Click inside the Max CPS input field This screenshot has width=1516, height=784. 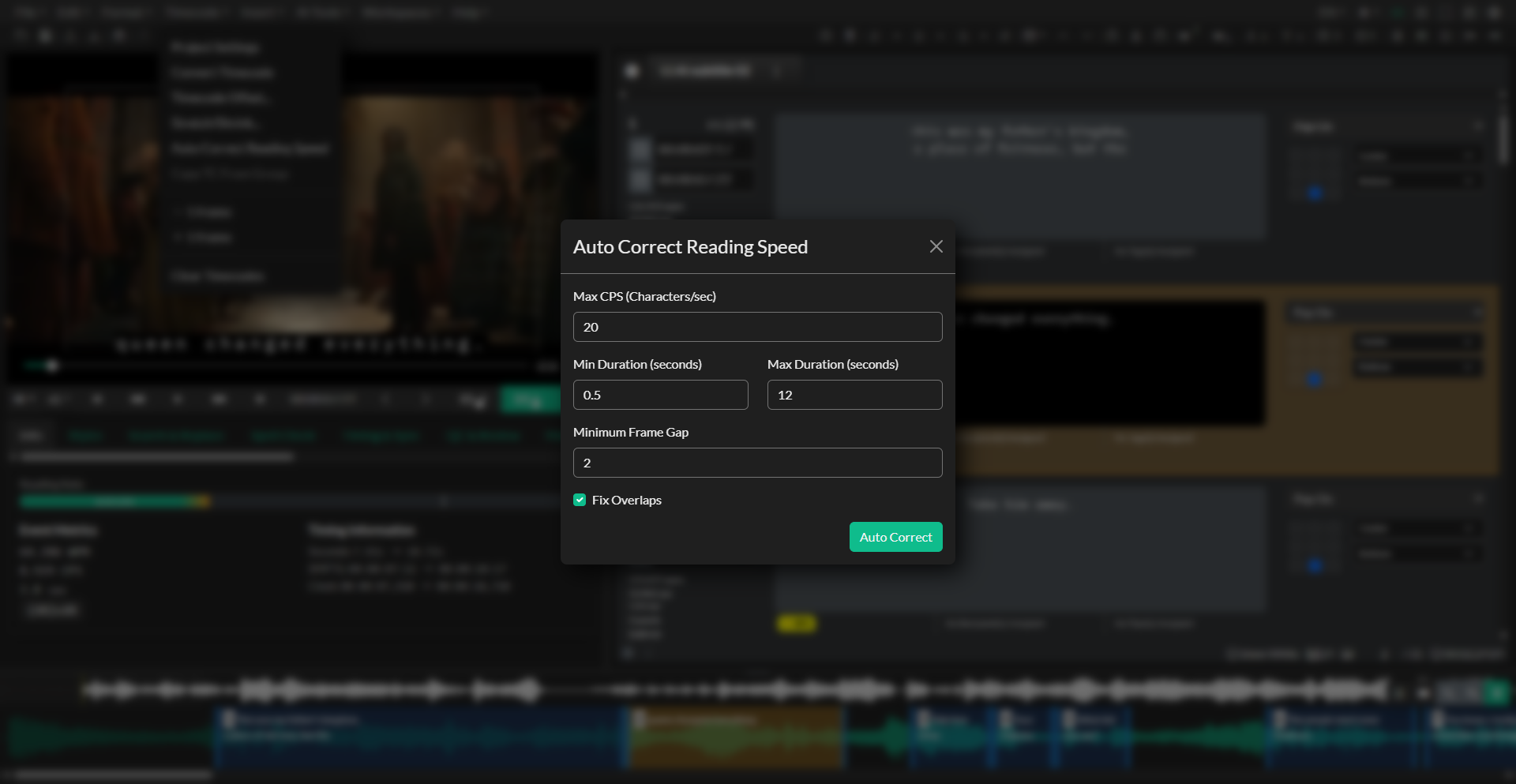coord(756,327)
